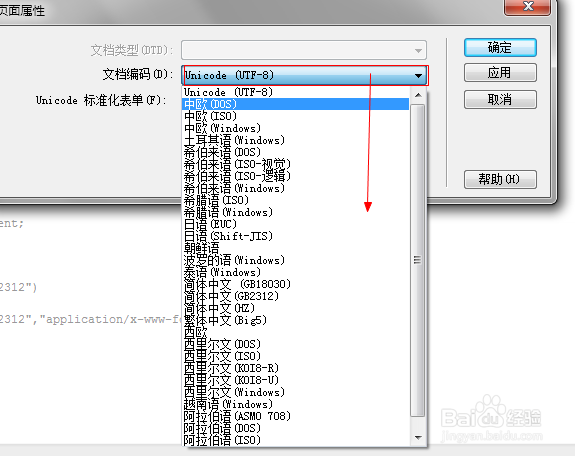Collapse the 文档编码 combo box arrow

pos(418,76)
